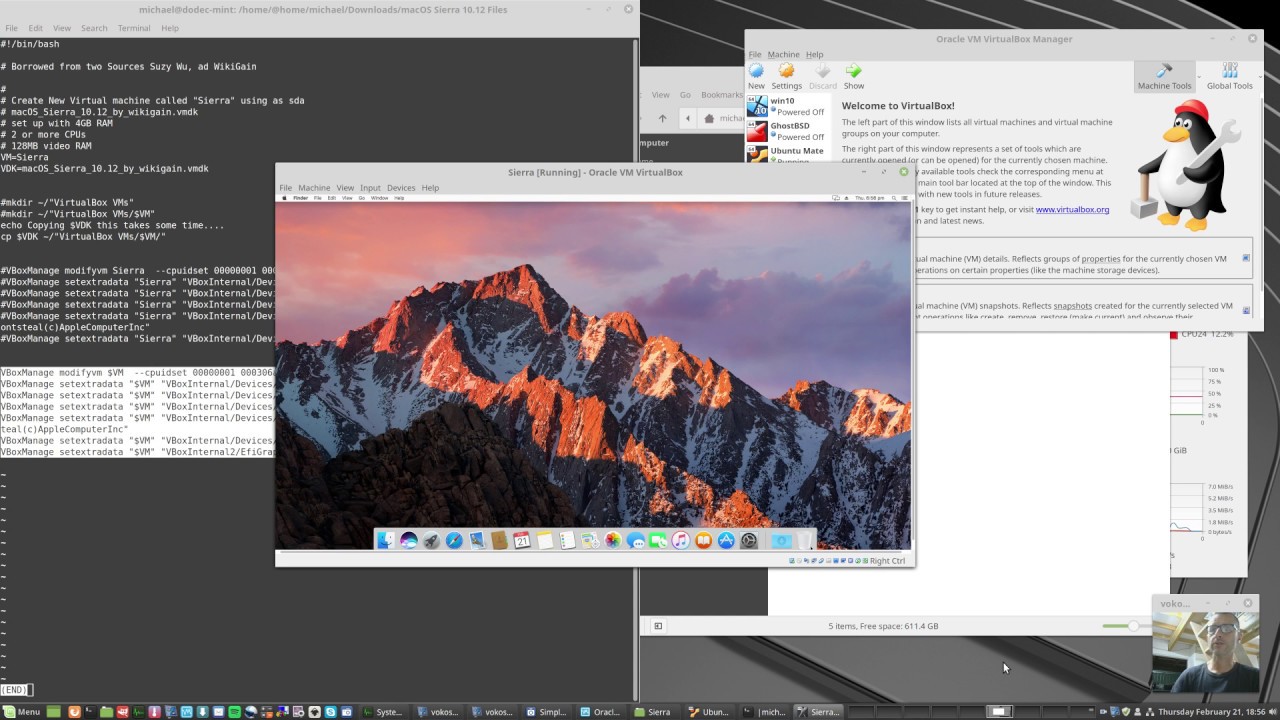This screenshot has height=720, width=1280.
Task: Open Contacts book icon in dock
Action: tap(499, 540)
